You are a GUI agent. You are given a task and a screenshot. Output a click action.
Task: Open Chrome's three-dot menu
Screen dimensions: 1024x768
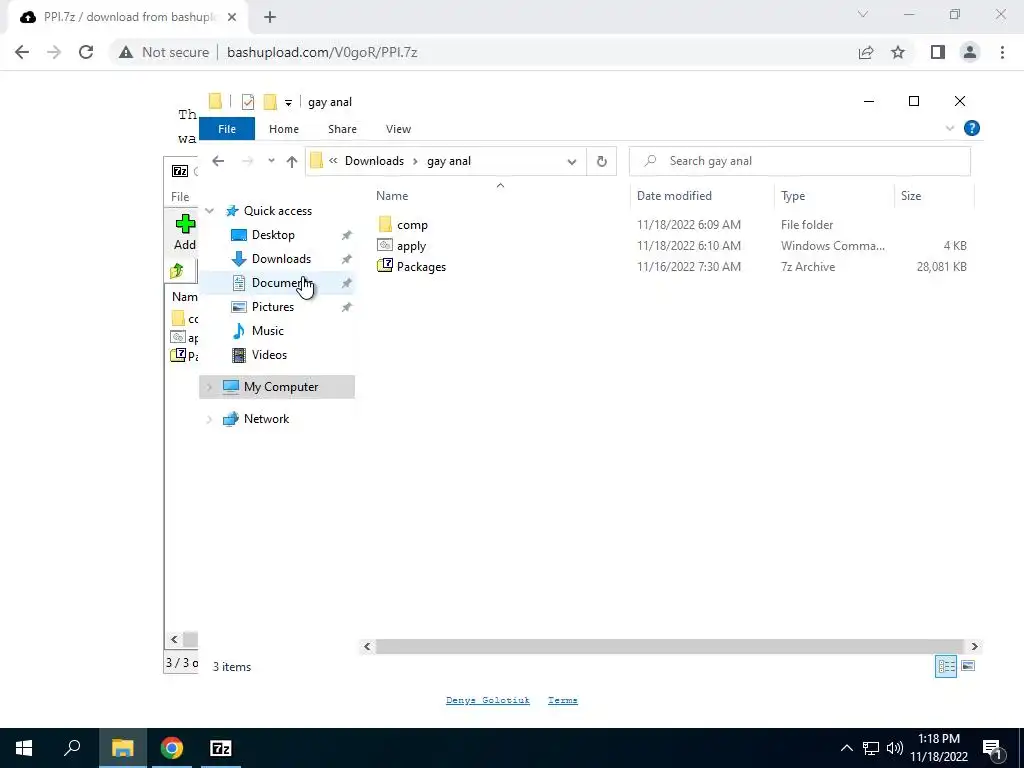(1002, 52)
